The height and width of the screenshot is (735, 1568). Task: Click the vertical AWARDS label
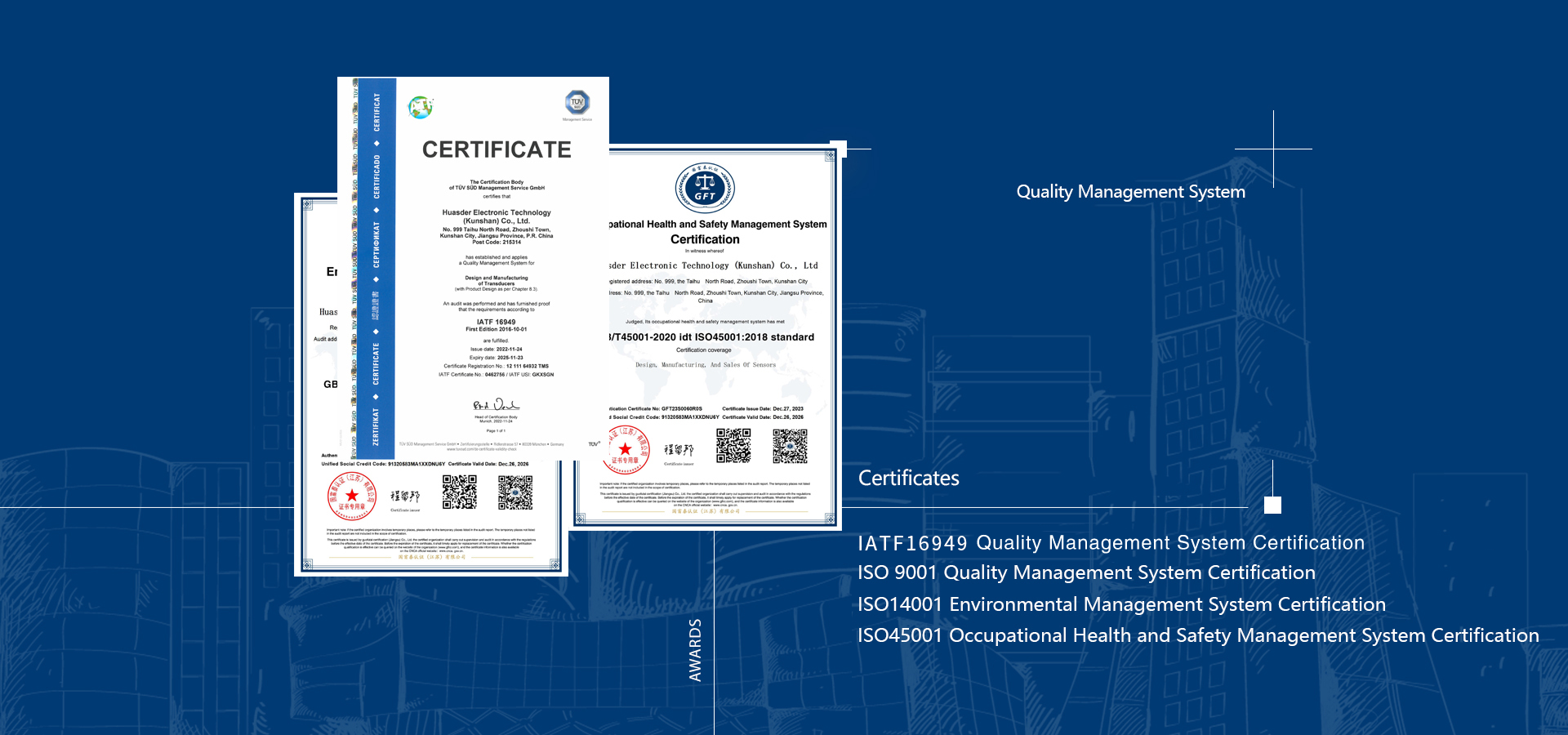tap(695, 650)
